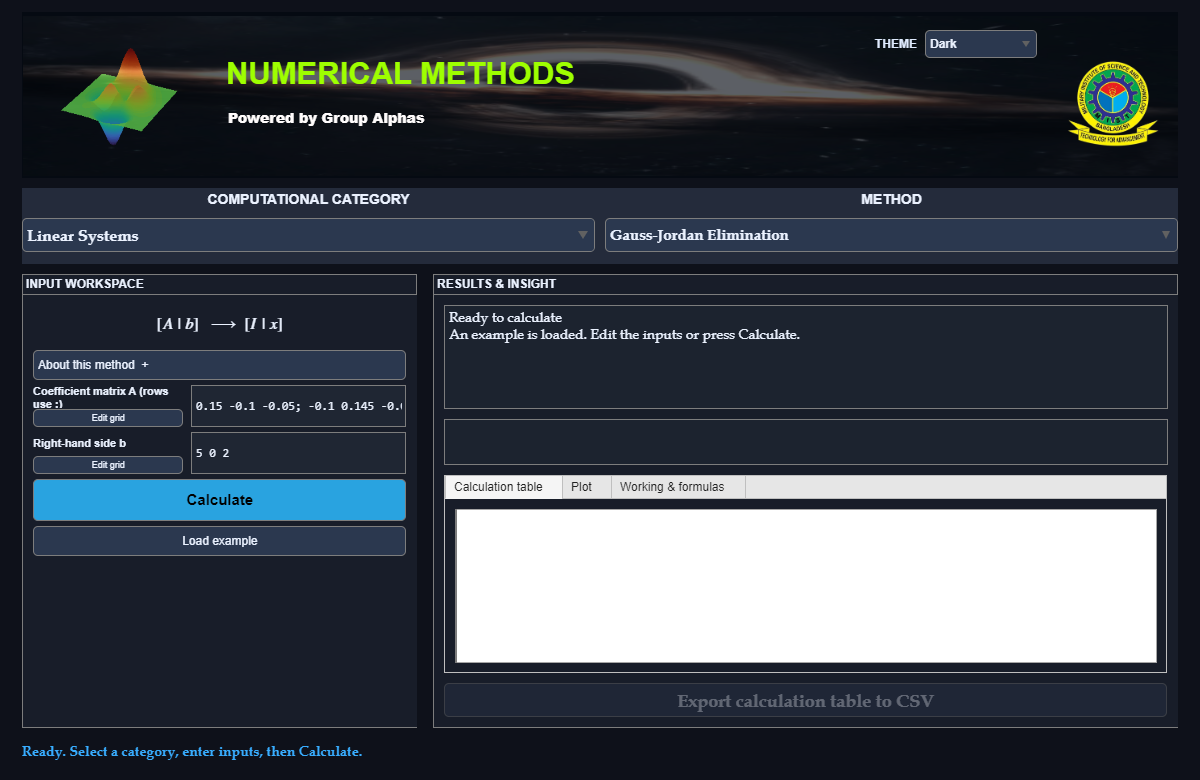Click the RESULTS & INSIGHT panel heading

[x=496, y=284]
